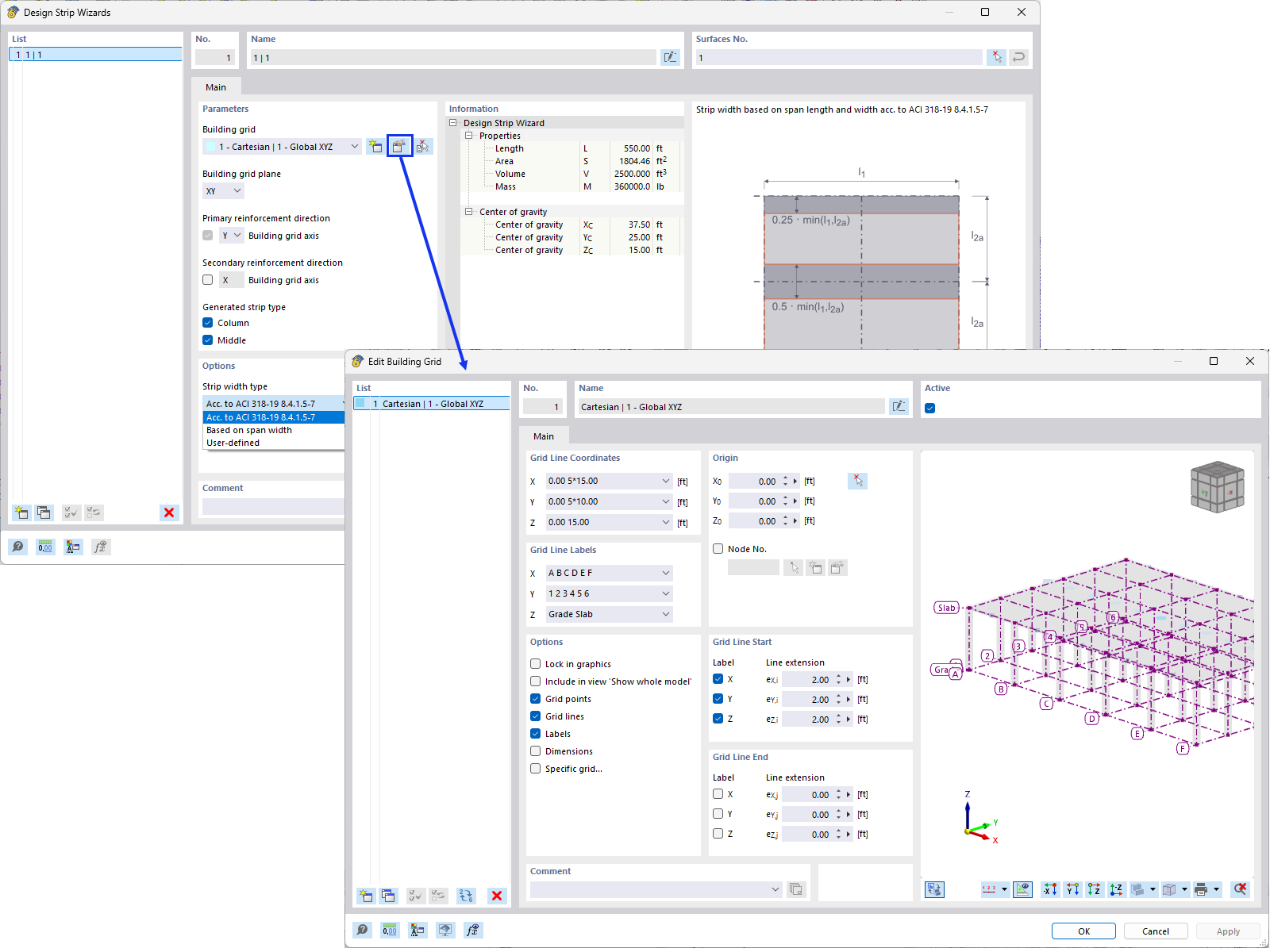Copy the selected Cartesian grid

click(389, 895)
